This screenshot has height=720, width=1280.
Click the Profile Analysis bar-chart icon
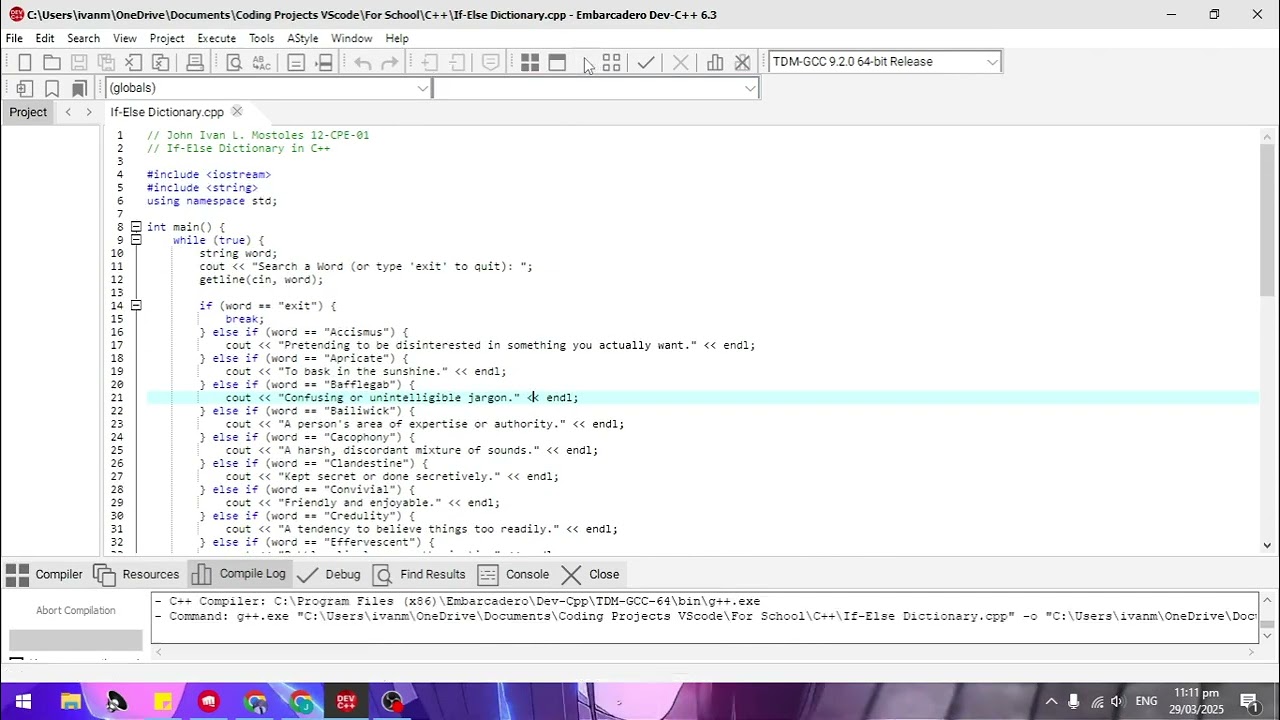(715, 62)
